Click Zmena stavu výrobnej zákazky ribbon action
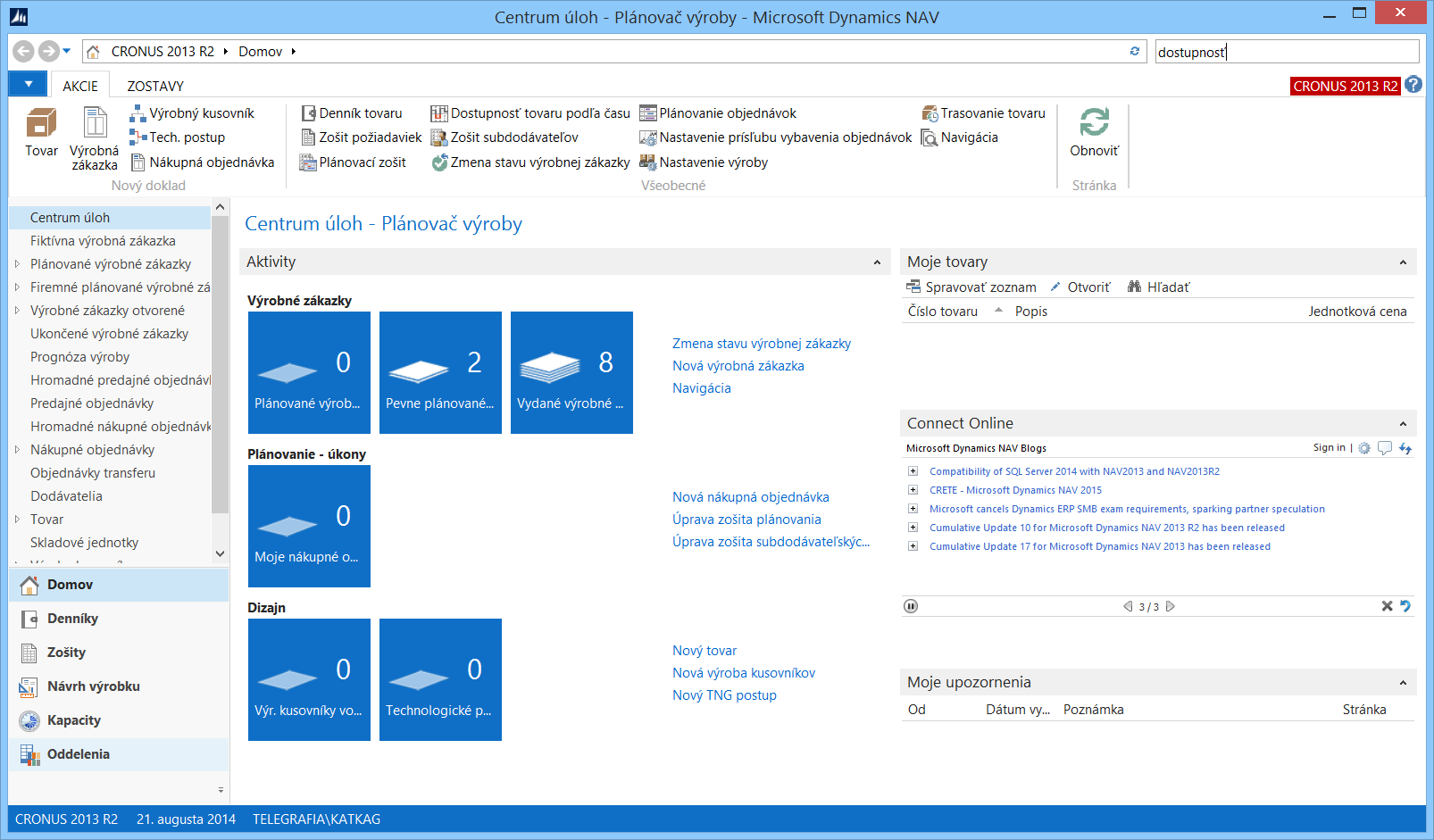 pos(530,162)
